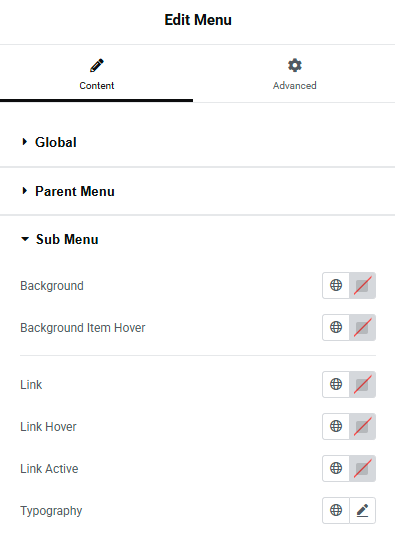The width and height of the screenshot is (395, 548).
Task: Set Link Active color using its swatch
Action: [362, 468]
